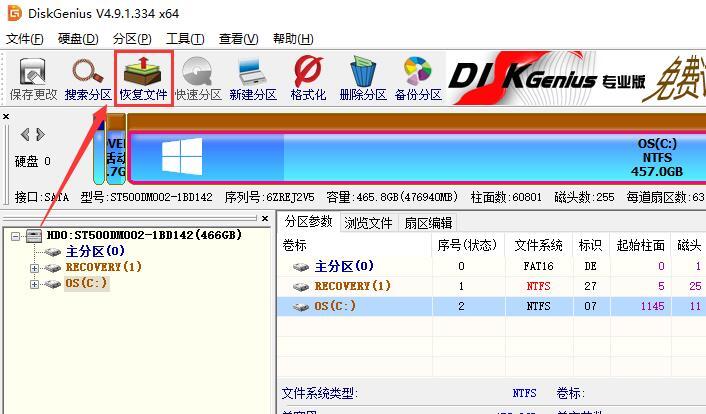Close the left disk tree panel
Screen dimensions: 706x414
tap(265, 218)
